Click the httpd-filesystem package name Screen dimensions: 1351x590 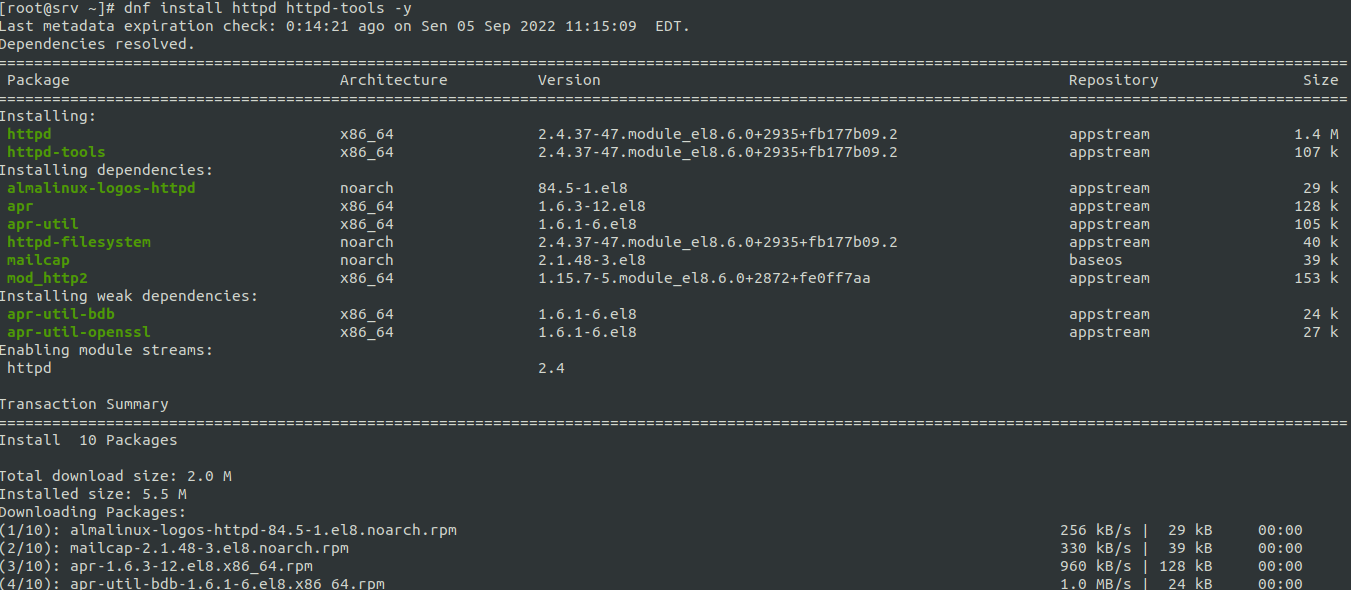click(79, 242)
